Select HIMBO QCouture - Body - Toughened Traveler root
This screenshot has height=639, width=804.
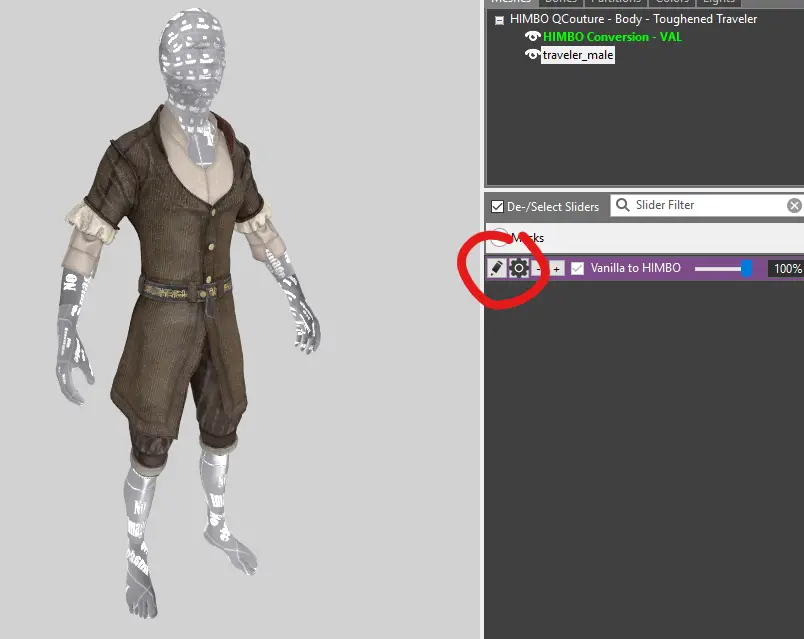coord(633,19)
